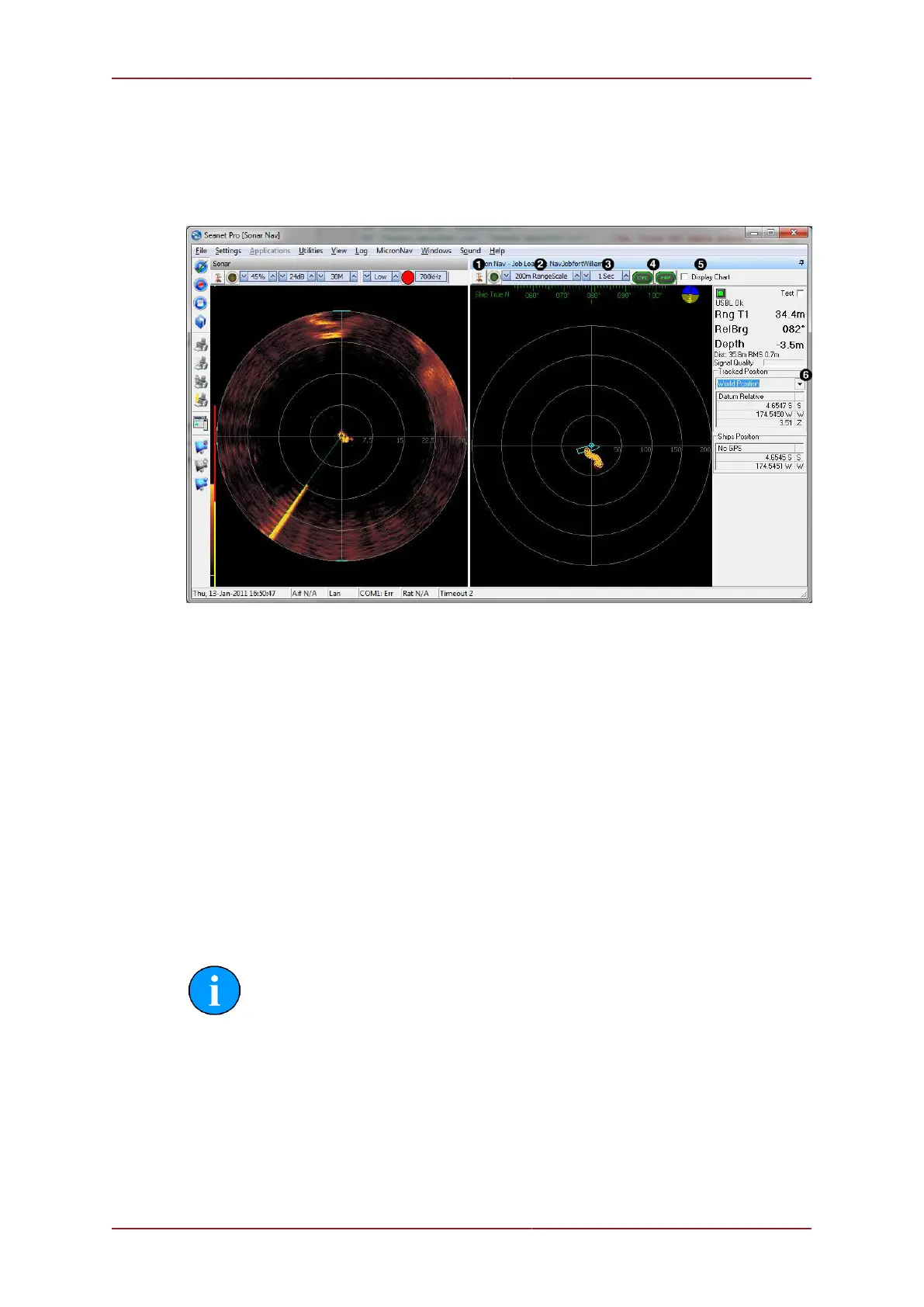Click the Signal Quality bar
924x1307 pixels.
(784, 362)
